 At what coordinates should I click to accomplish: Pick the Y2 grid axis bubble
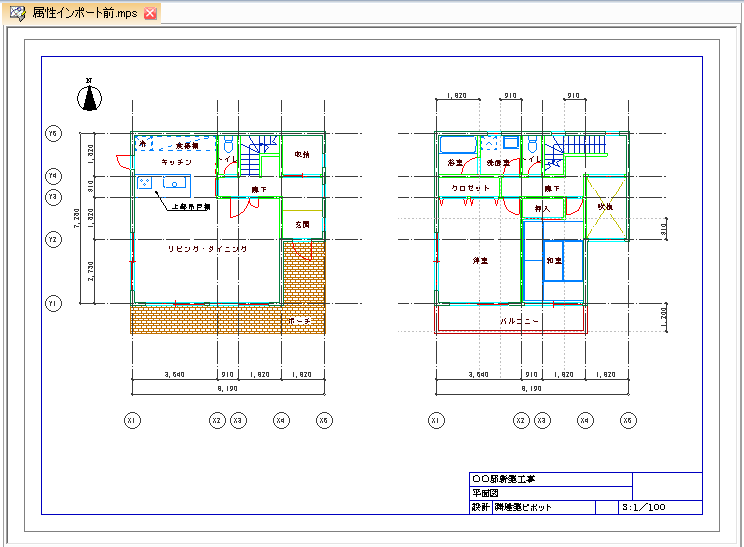click(x=53, y=240)
